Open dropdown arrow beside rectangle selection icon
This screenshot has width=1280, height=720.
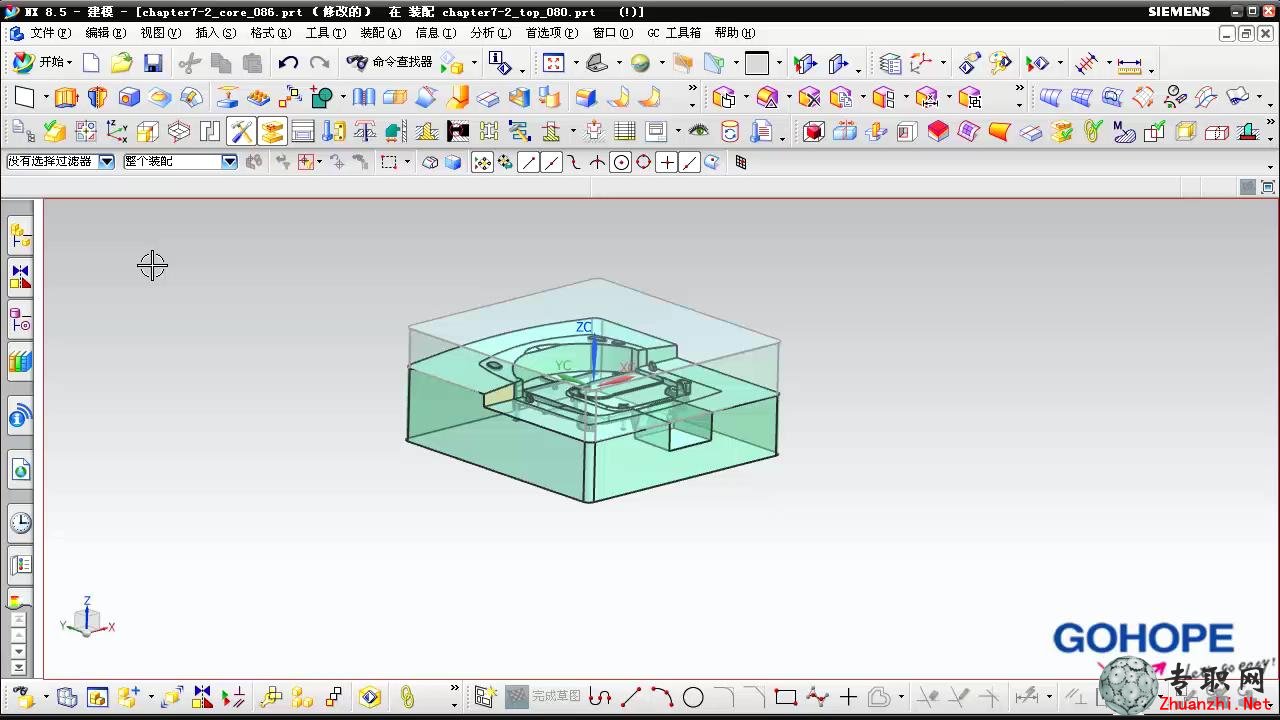click(408, 163)
